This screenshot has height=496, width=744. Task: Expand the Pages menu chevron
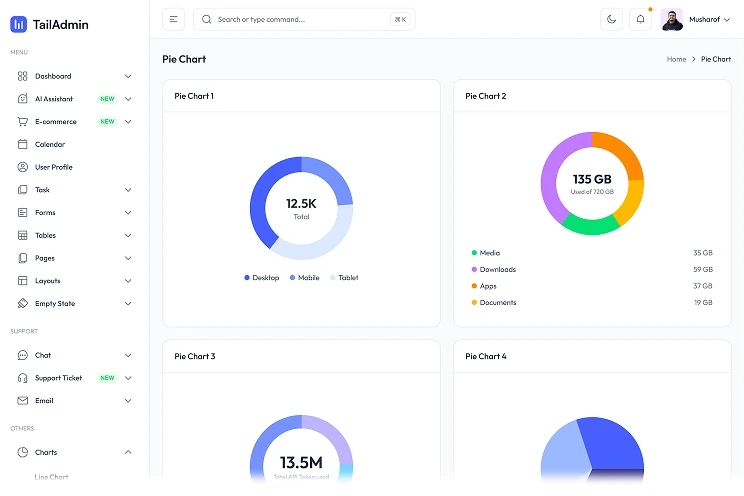pyautogui.click(x=128, y=258)
